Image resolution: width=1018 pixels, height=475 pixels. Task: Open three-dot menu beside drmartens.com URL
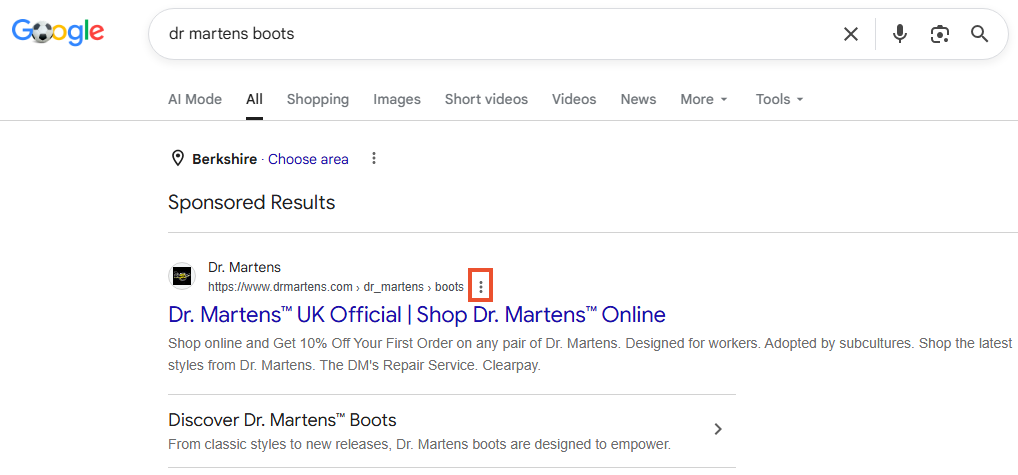click(x=480, y=286)
